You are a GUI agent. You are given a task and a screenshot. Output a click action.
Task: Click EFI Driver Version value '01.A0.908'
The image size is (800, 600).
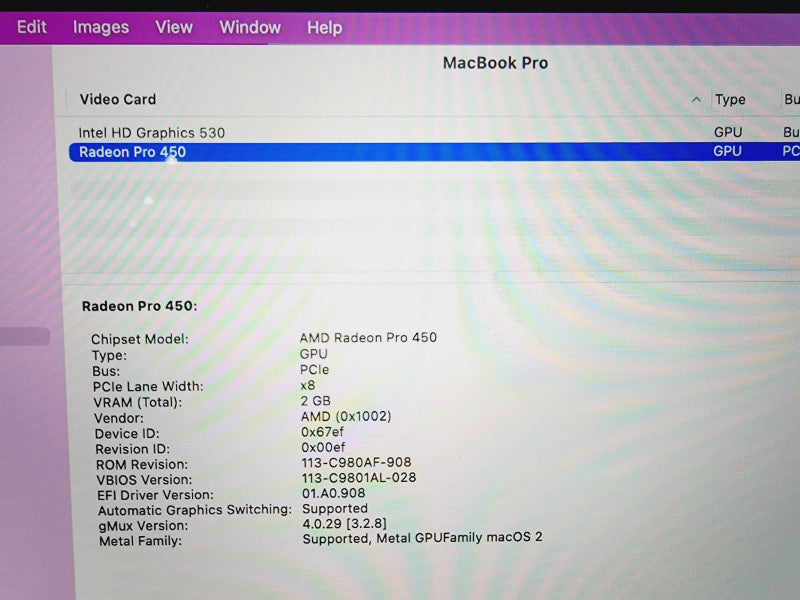click(334, 493)
